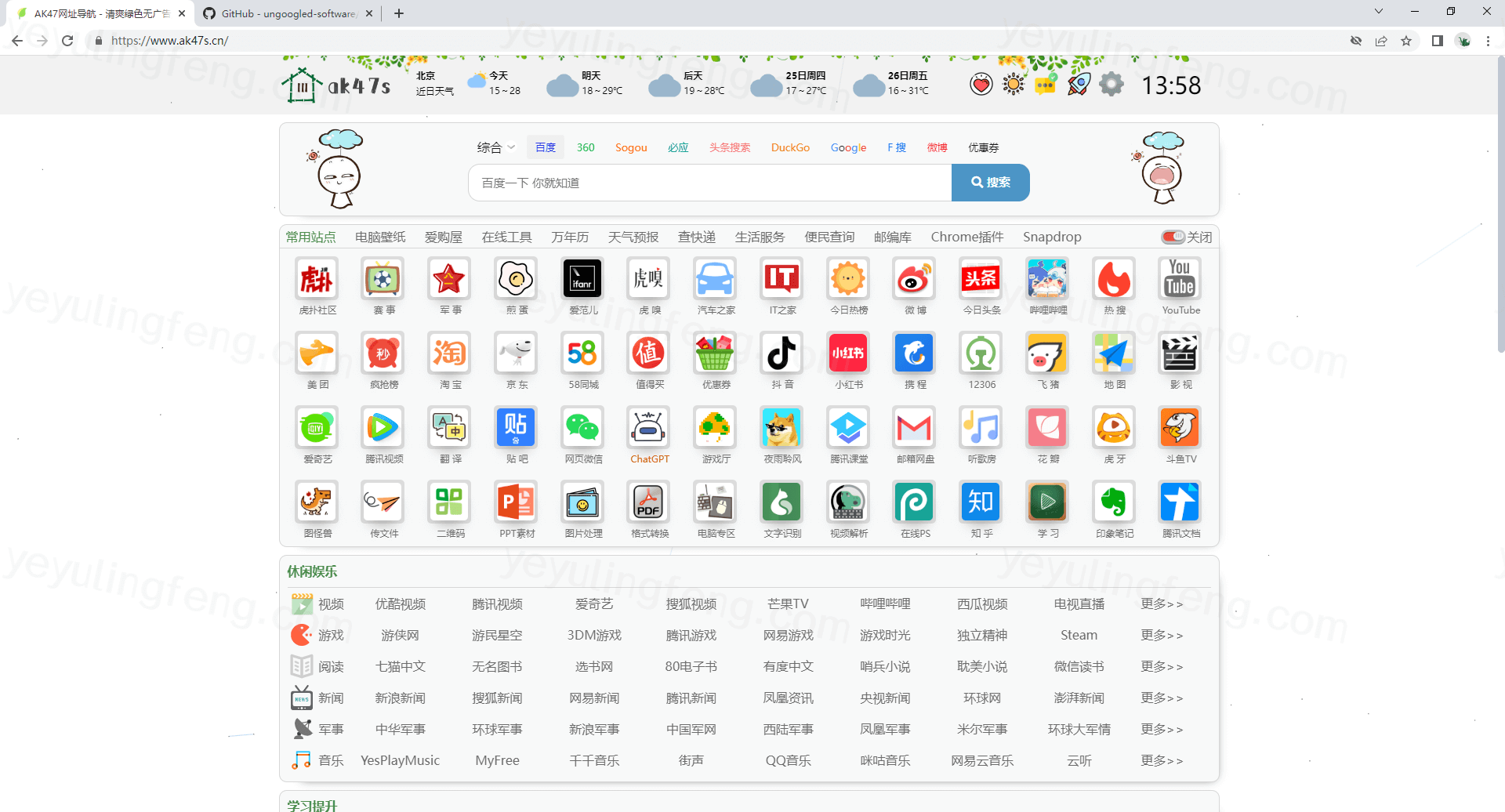Screen dimensions: 1505x812
Task: Open a new browser tab
Action: click(399, 13)
